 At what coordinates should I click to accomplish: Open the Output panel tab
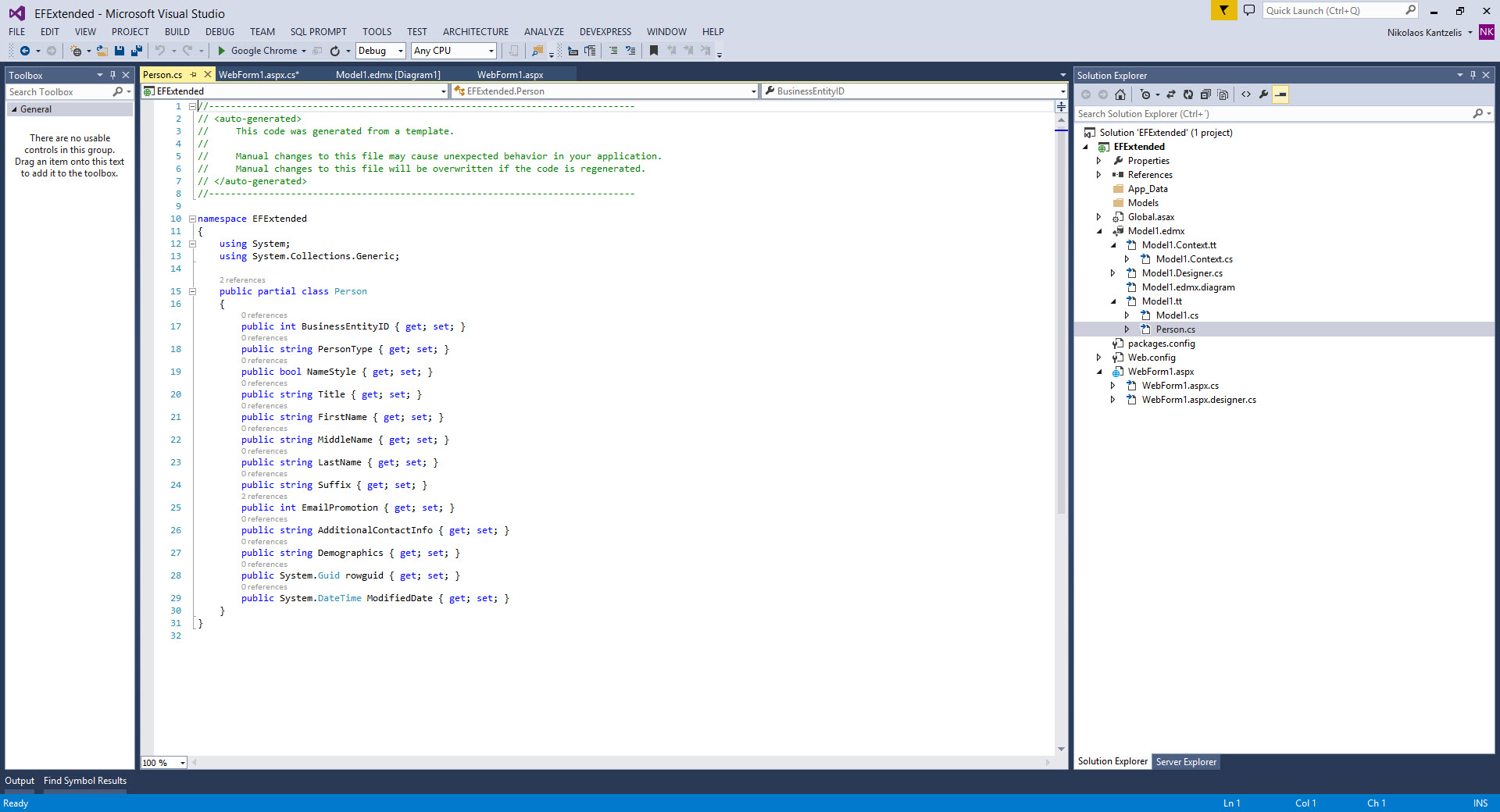(20, 781)
